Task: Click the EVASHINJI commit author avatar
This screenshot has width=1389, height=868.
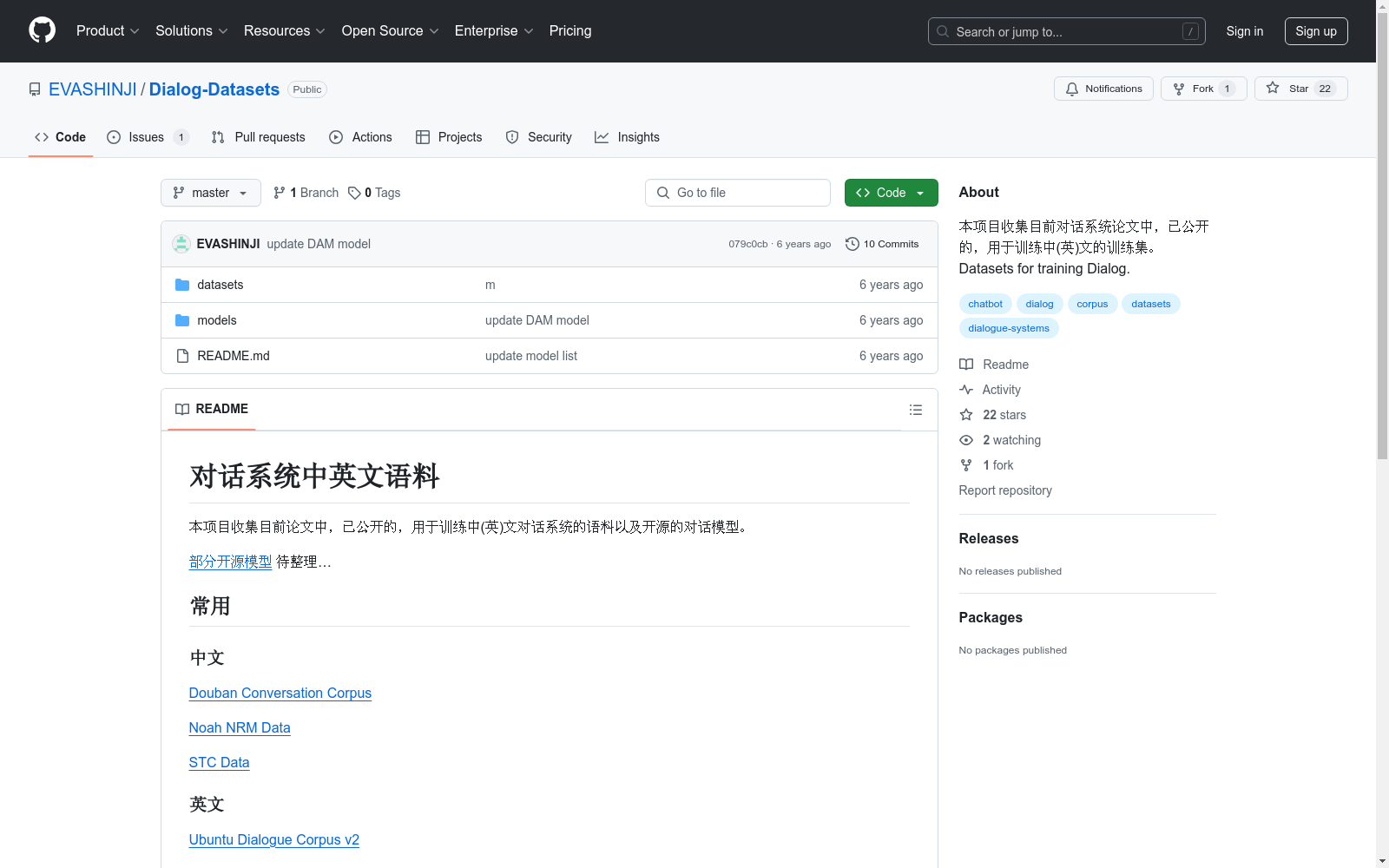Action: tap(181, 244)
